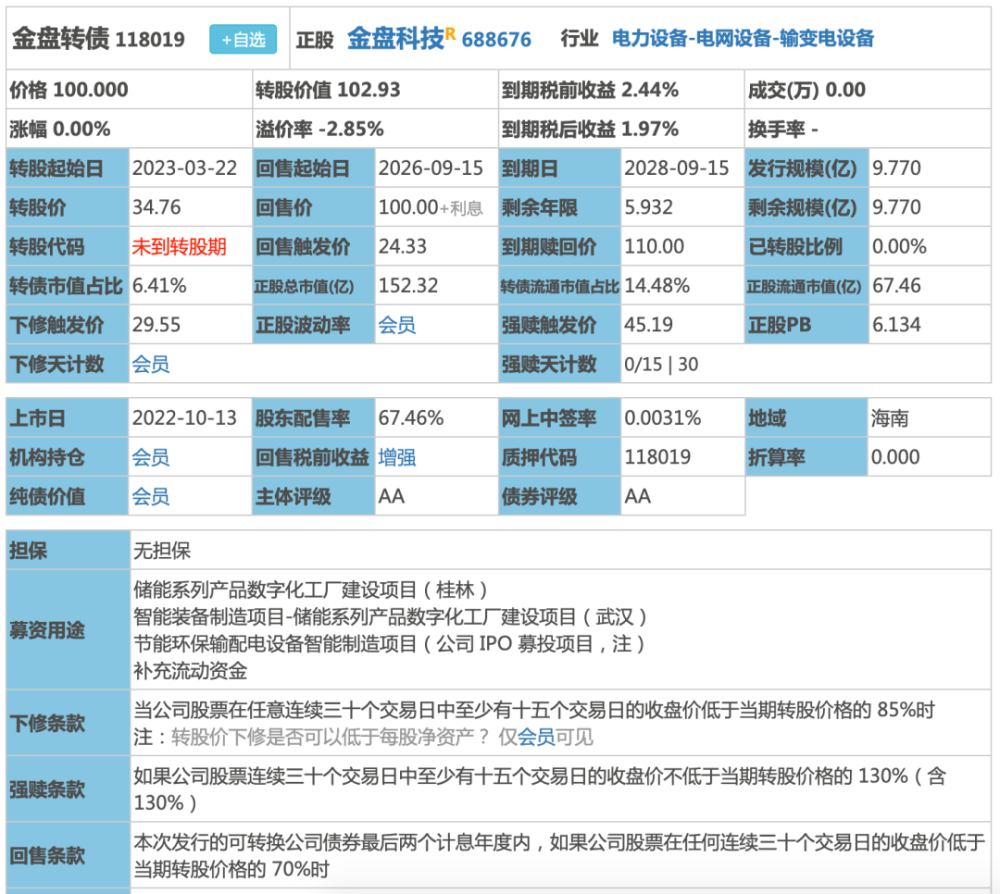
Task: Click the 募资用途 header cell
Action: [x=68, y=630]
